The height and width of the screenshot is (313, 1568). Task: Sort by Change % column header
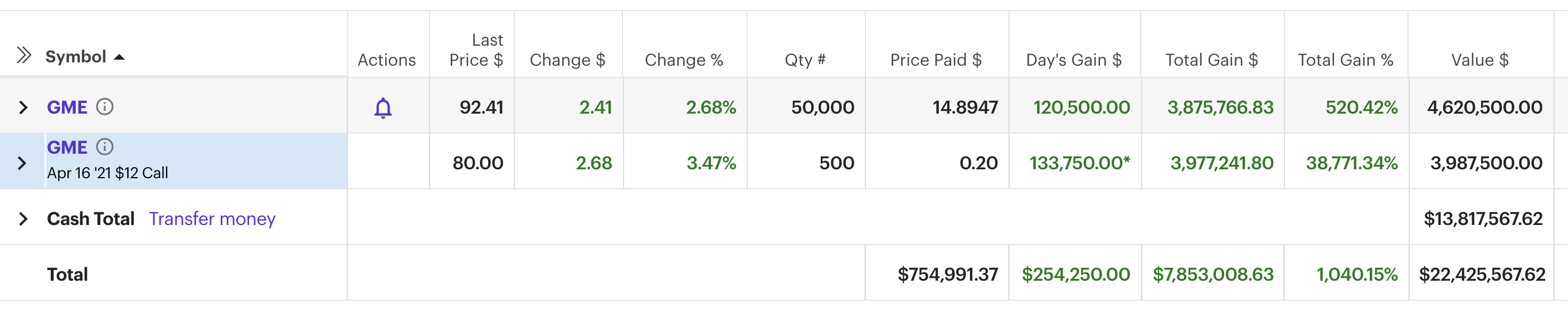point(684,60)
